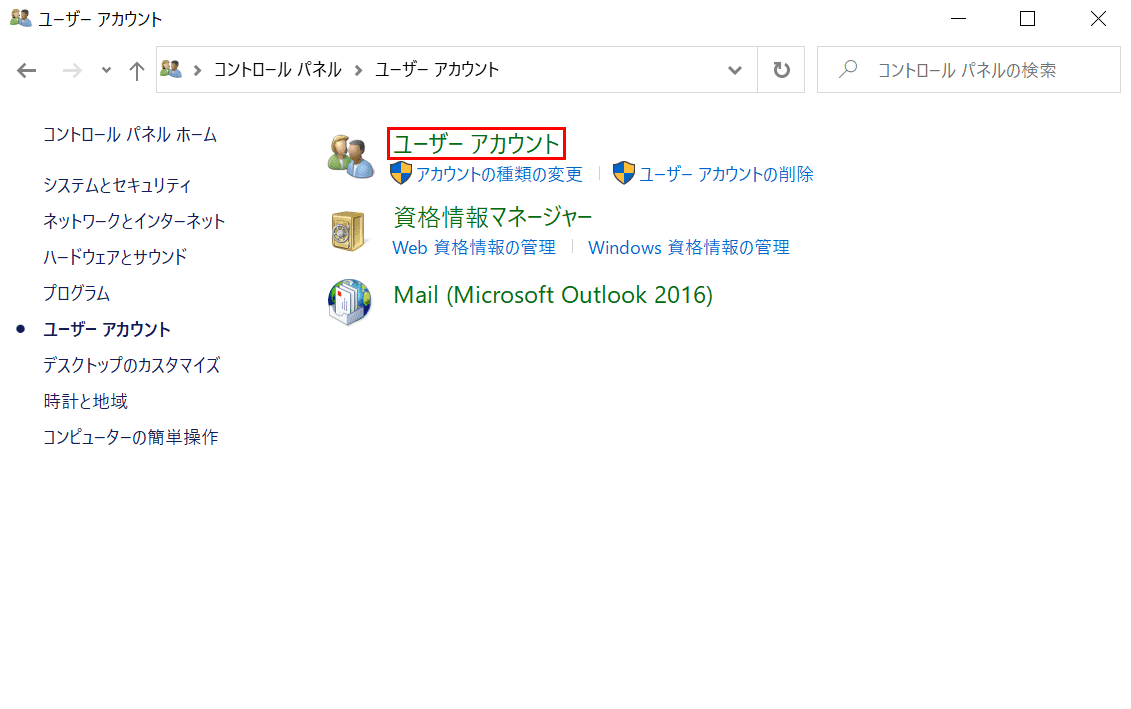Open 時計と地域 category
The width and height of the screenshot is (1131, 709).
[x=86, y=401]
